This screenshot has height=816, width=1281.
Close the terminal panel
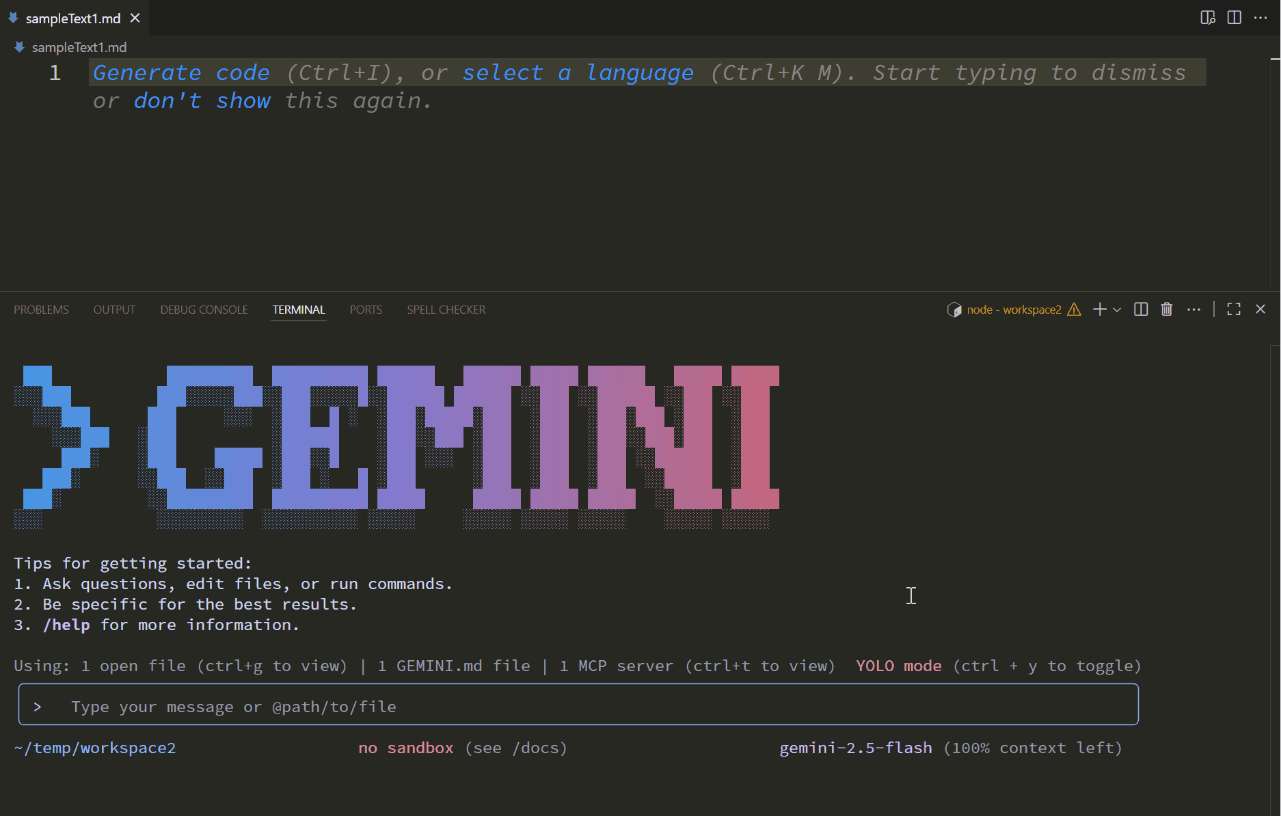point(1260,310)
